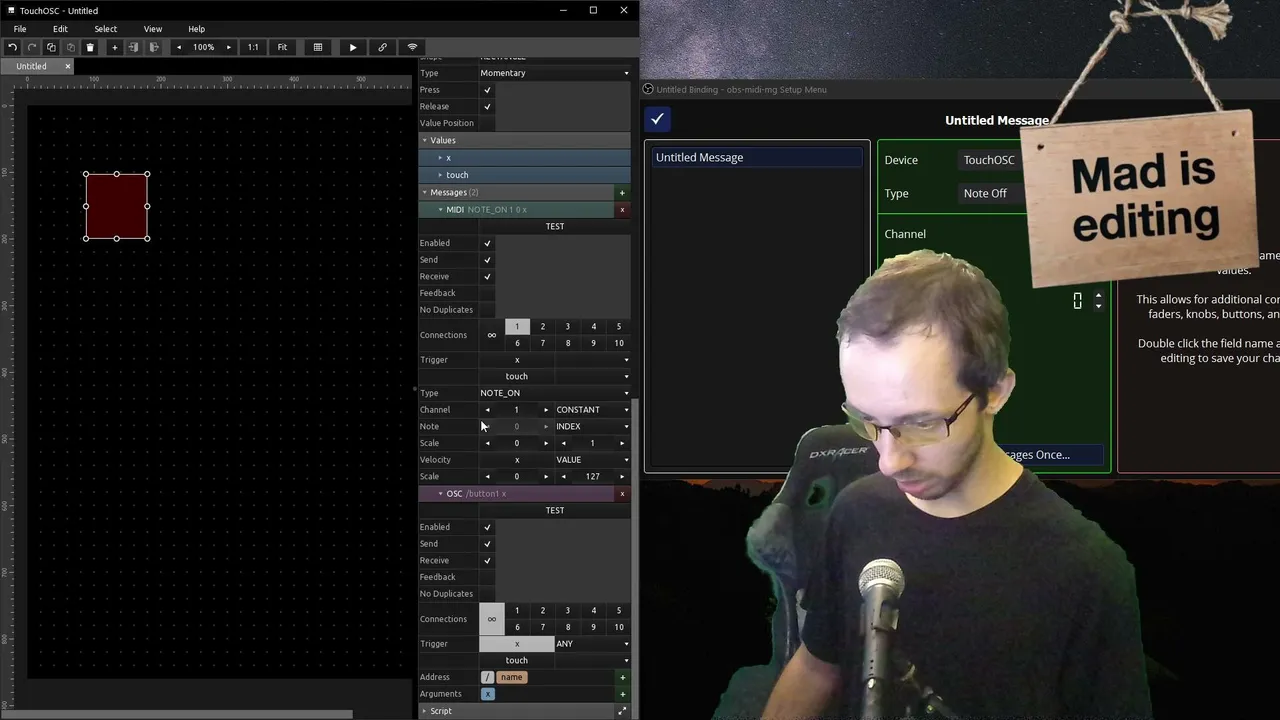Screen dimensions: 1280x720
Task: Maximize script editor with expand arrows icon
Action: pos(622,711)
